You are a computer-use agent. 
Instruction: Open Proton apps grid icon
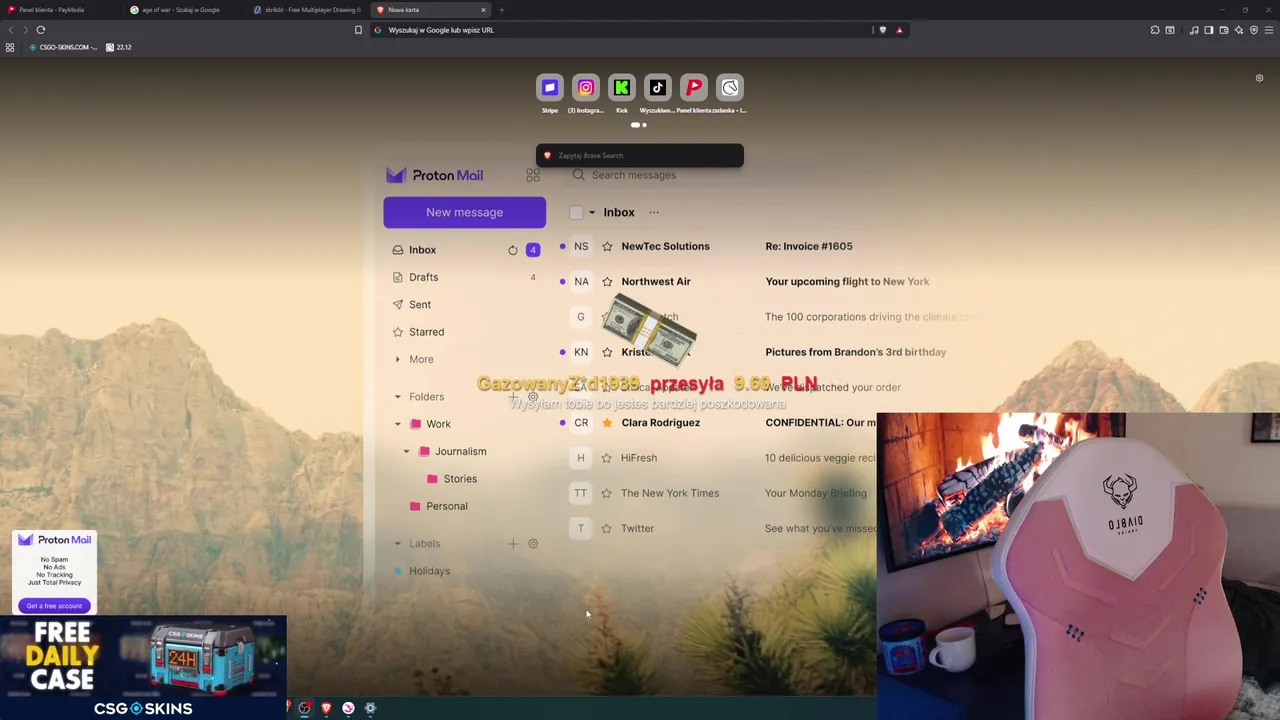pos(533,175)
